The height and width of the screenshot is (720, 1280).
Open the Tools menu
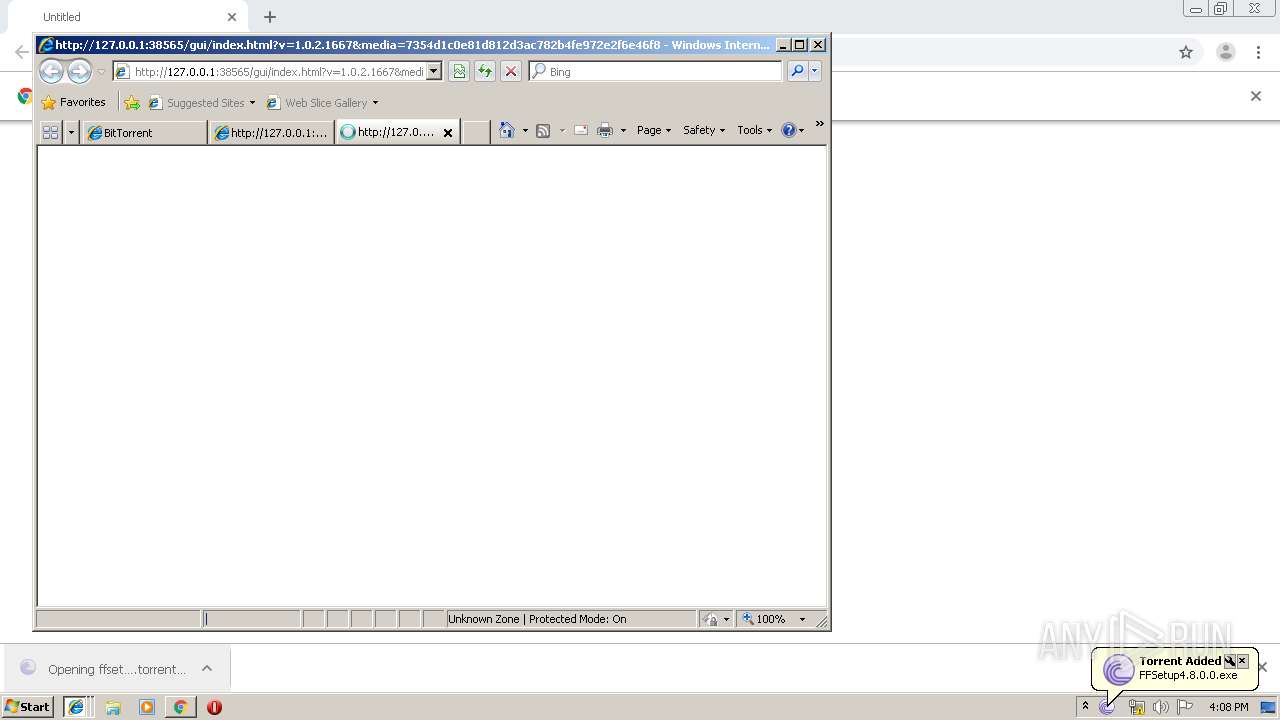coord(755,130)
